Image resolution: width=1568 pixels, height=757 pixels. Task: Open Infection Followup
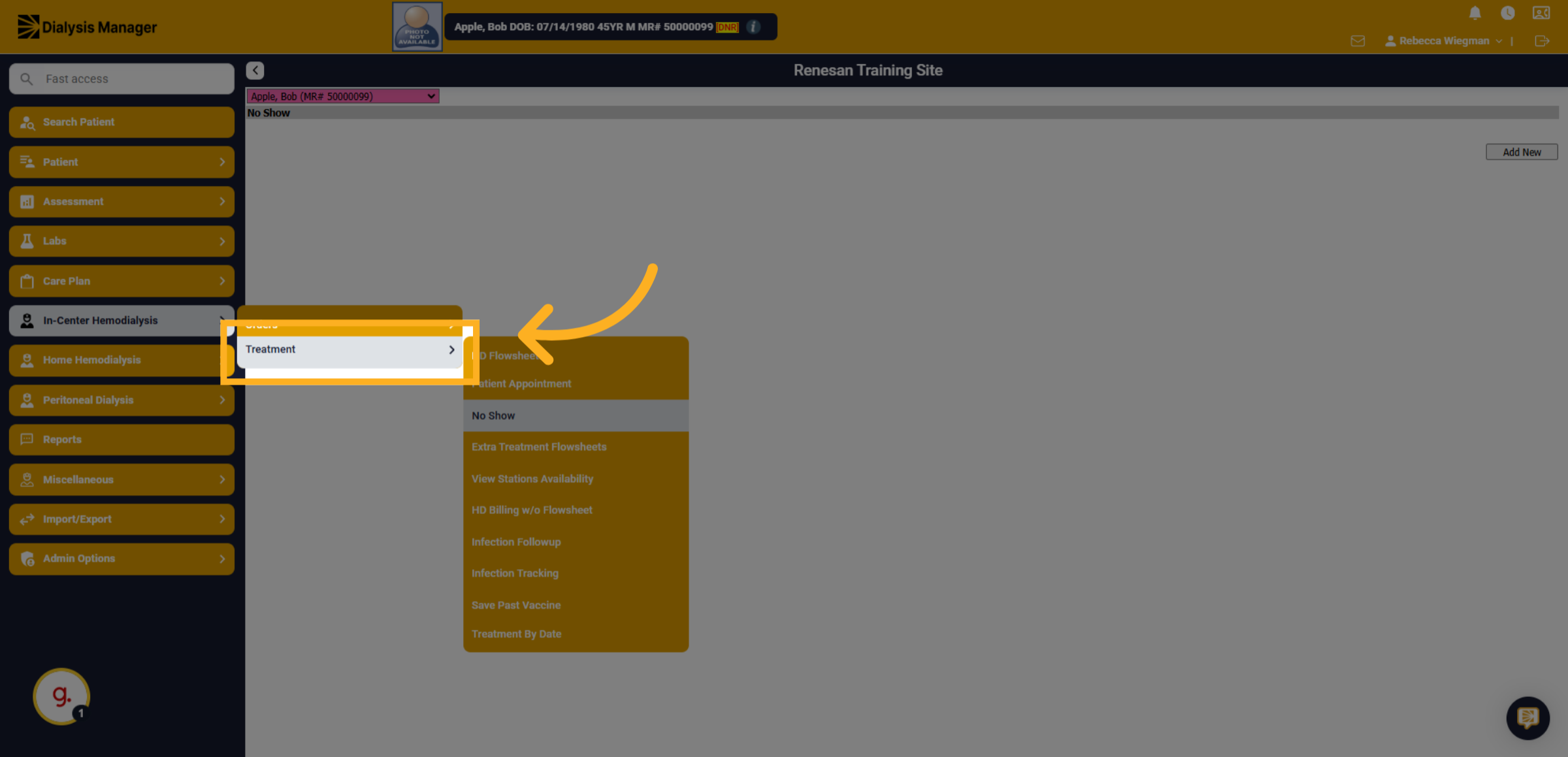point(576,542)
